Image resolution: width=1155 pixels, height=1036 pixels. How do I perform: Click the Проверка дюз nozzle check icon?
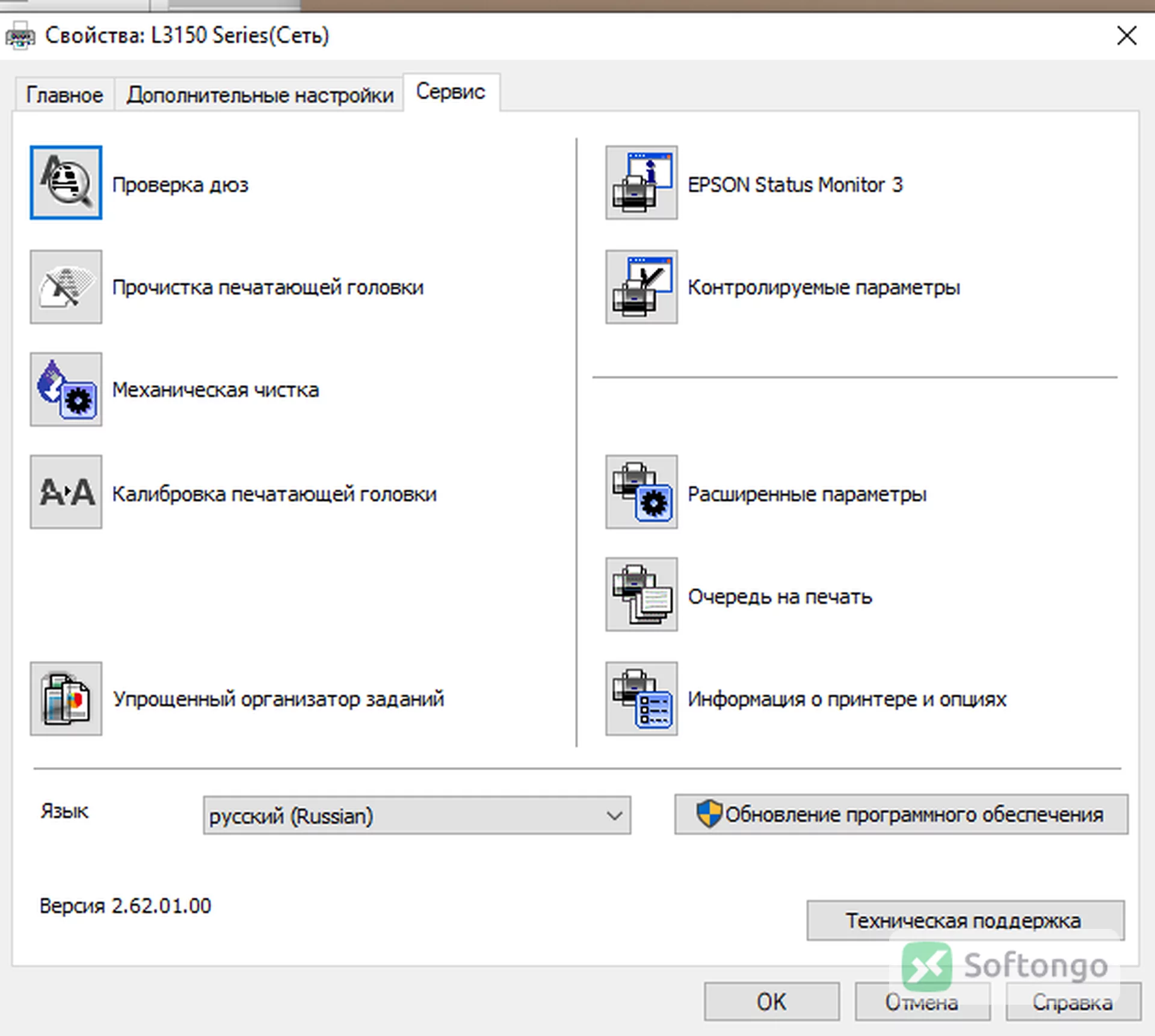click(66, 183)
